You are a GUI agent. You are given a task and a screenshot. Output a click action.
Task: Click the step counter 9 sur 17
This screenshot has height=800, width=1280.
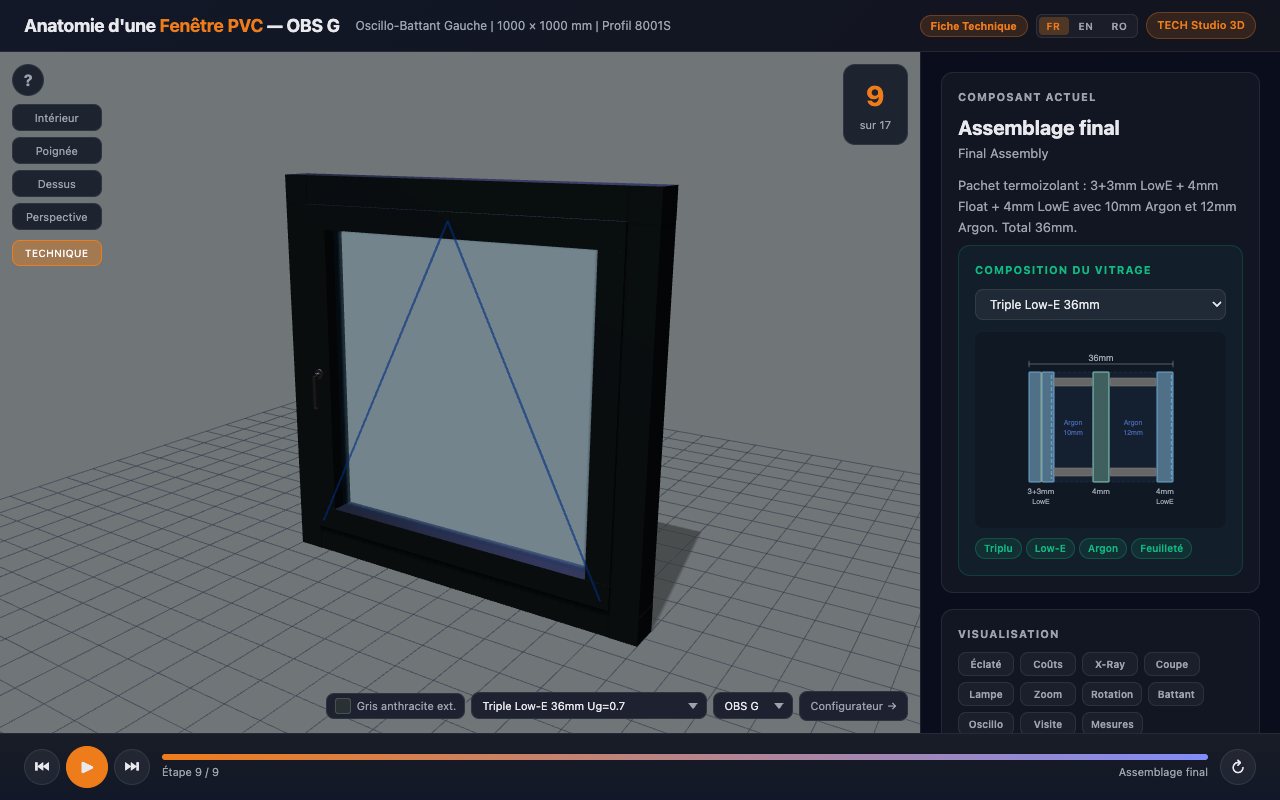[x=875, y=105]
